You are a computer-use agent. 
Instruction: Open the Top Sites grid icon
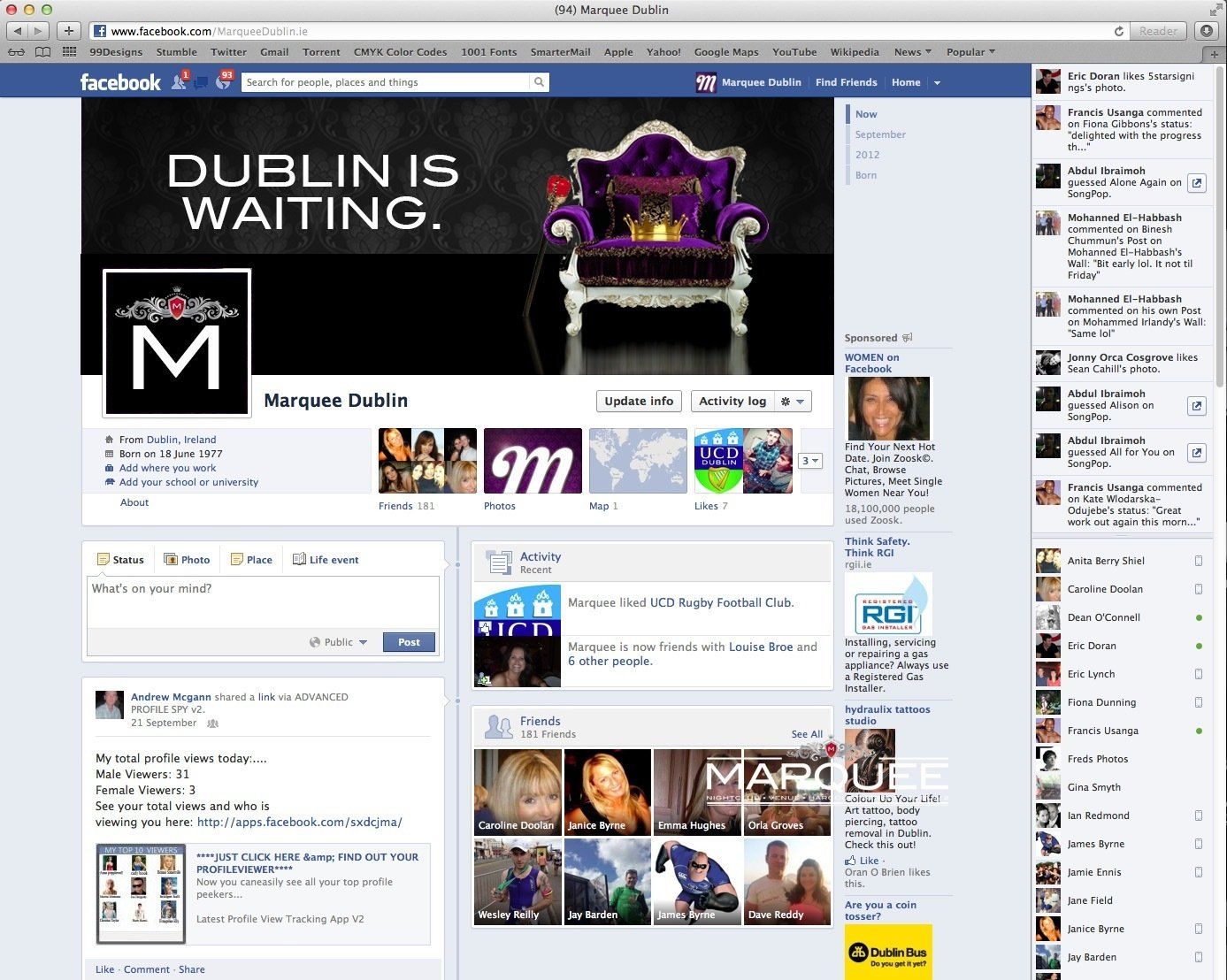71,52
